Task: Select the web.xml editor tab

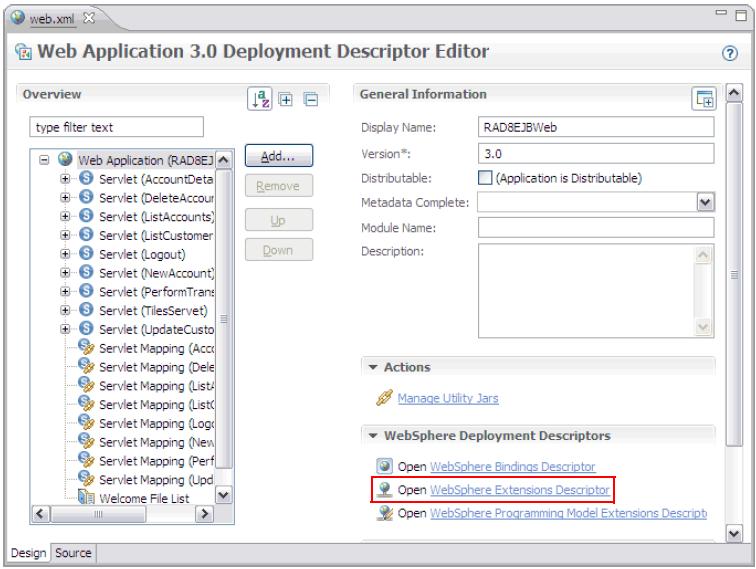Action: (x=52, y=19)
